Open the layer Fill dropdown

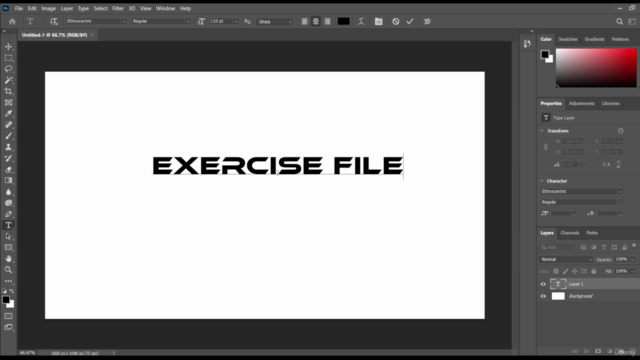point(632,271)
